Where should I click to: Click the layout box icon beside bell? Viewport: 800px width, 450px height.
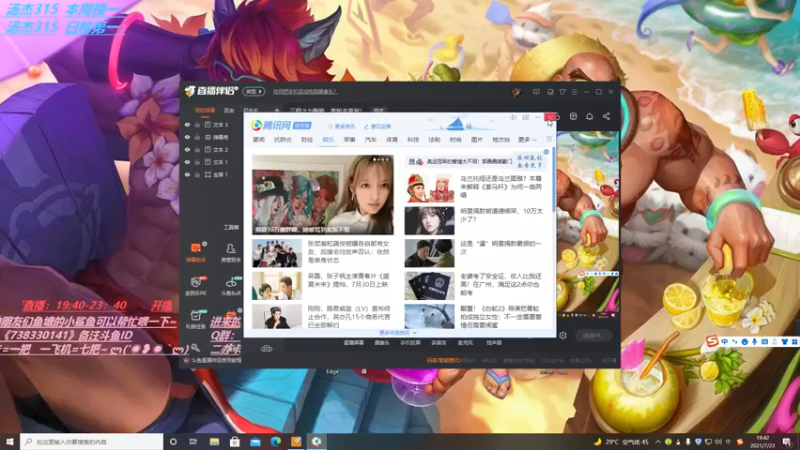(x=573, y=116)
